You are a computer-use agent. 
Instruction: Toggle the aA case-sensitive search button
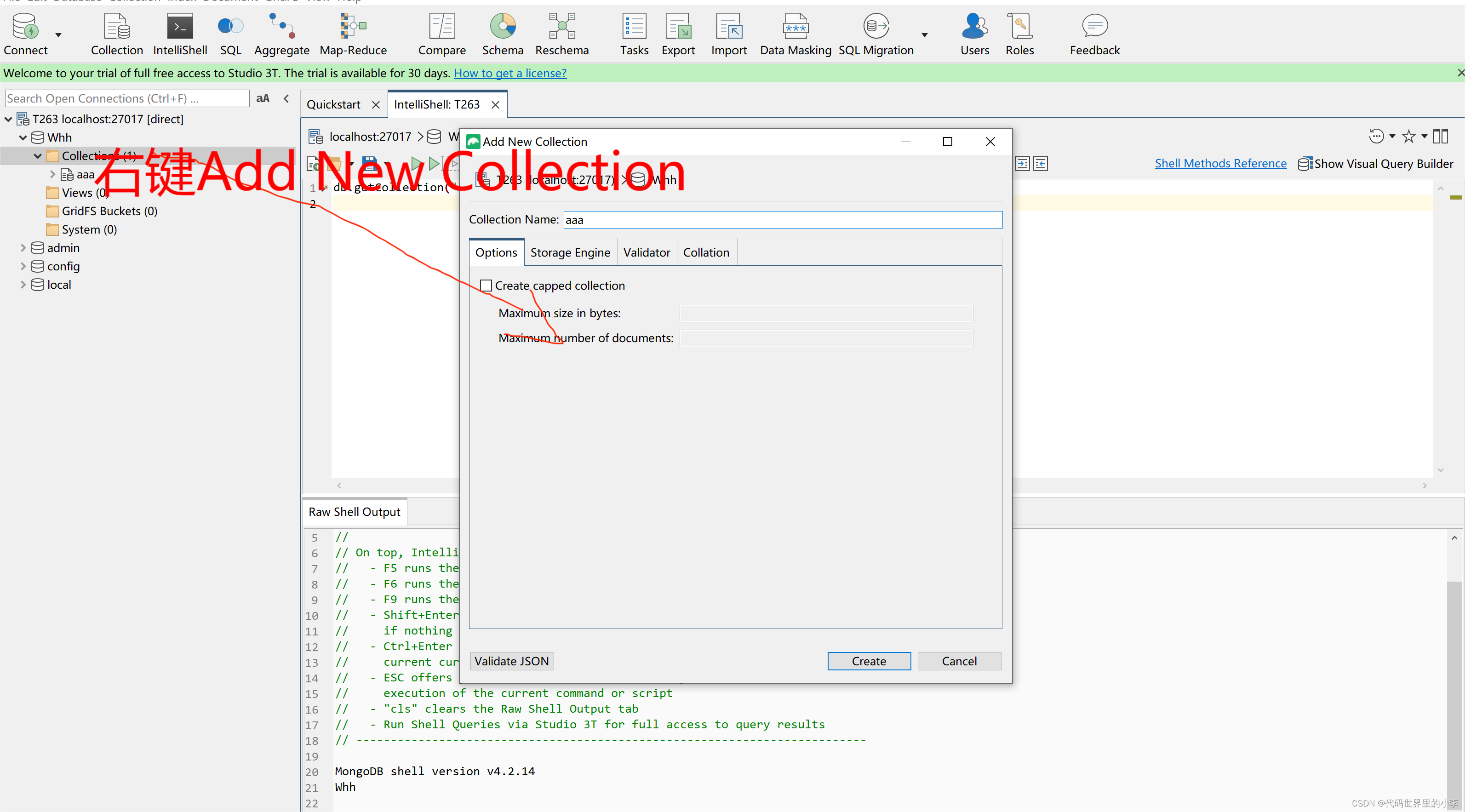(262, 98)
